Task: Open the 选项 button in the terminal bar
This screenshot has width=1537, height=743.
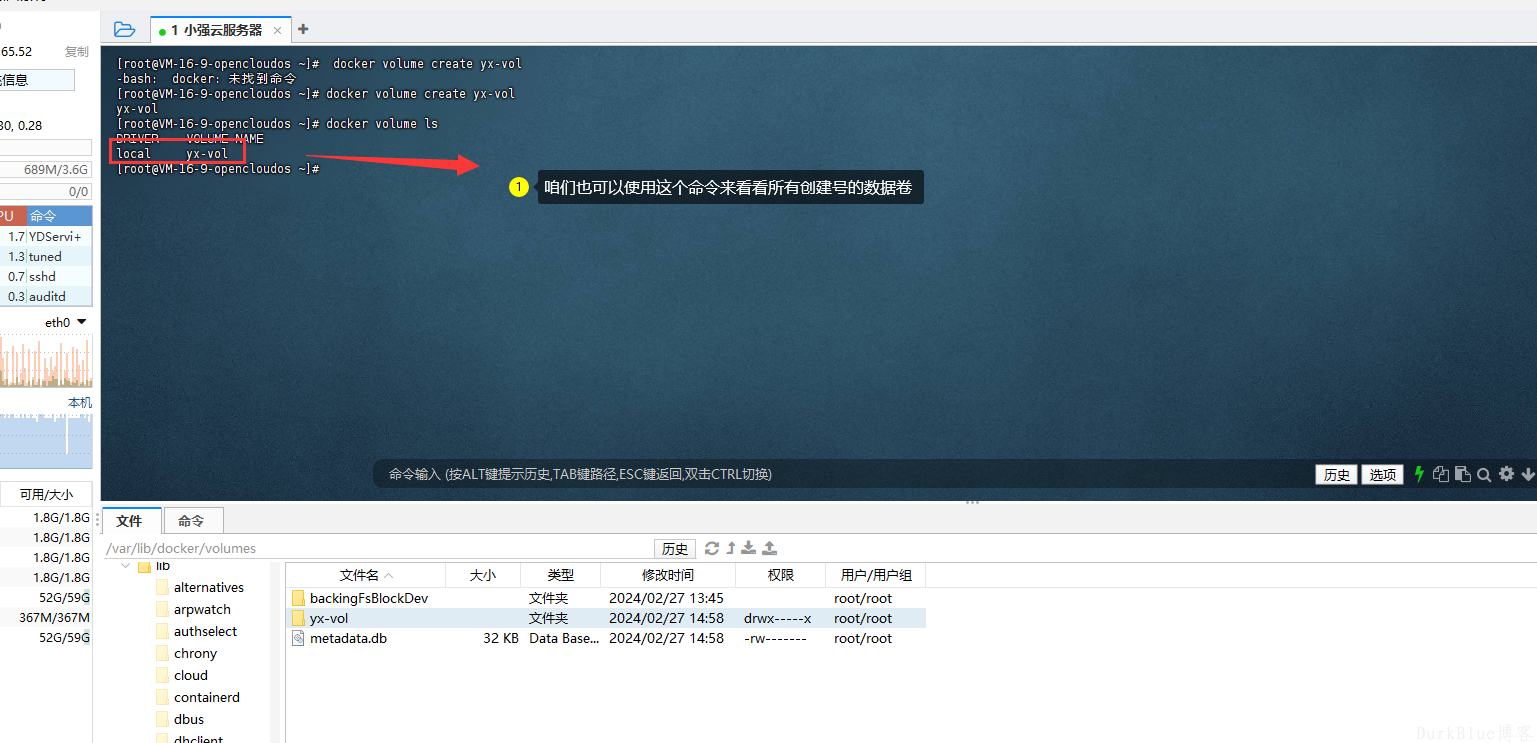Action: coord(1383,475)
